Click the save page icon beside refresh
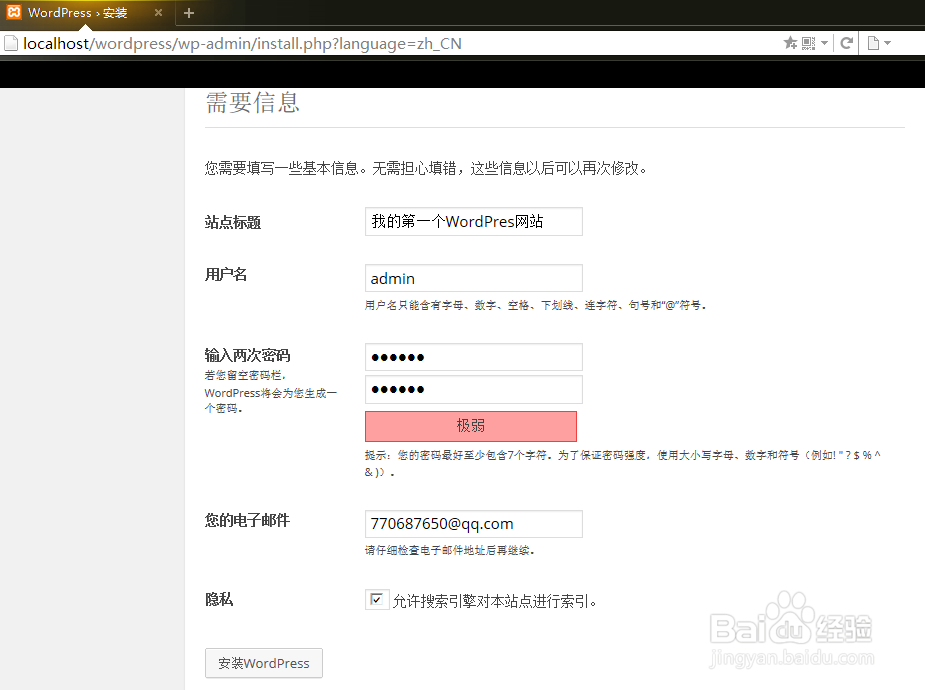Image resolution: width=925 pixels, height=690 pixels. coord(874,43)
